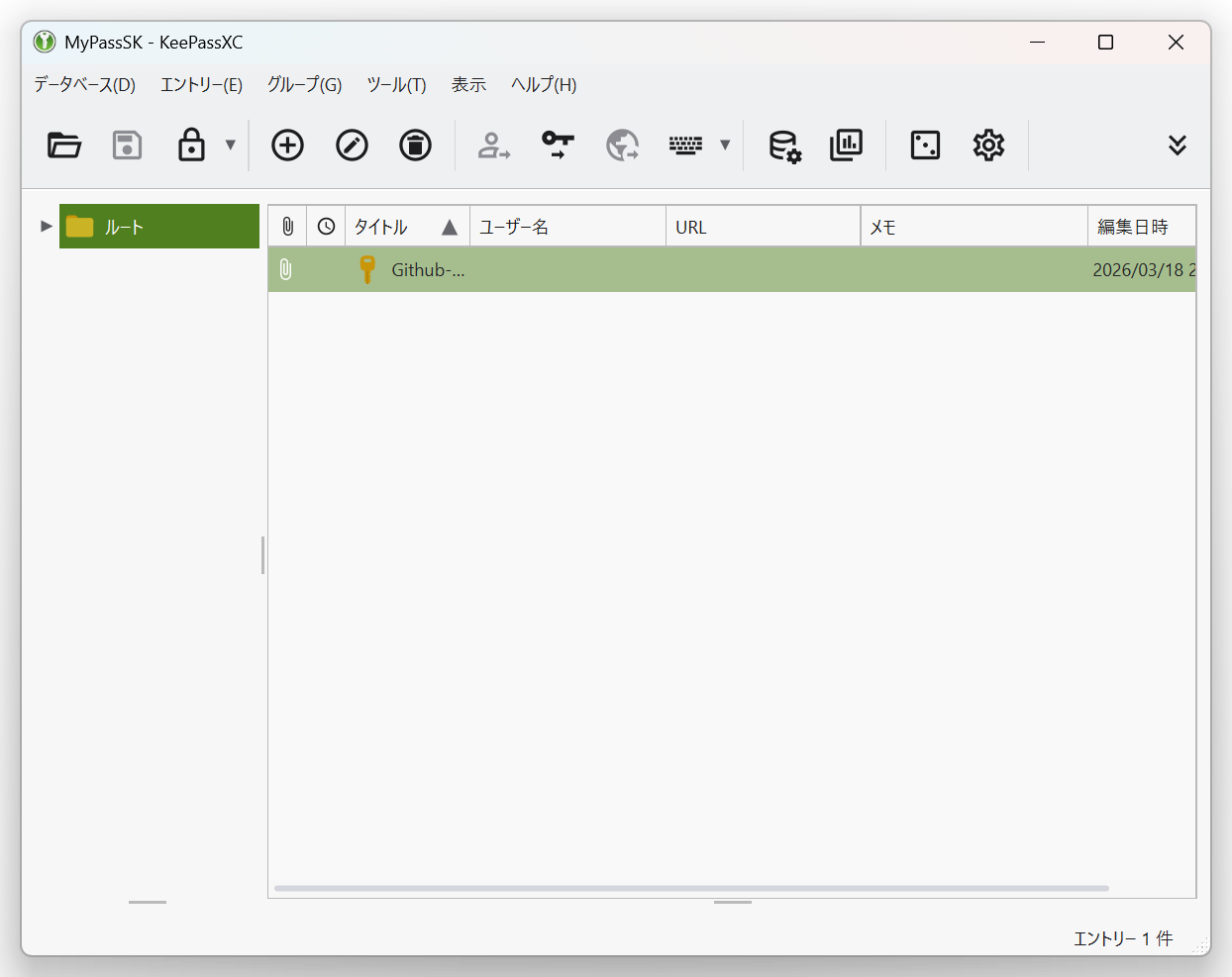Edit the selected entry with pencil icon
This screenshot has height=977, width=1232.
(x=352, y=146)
